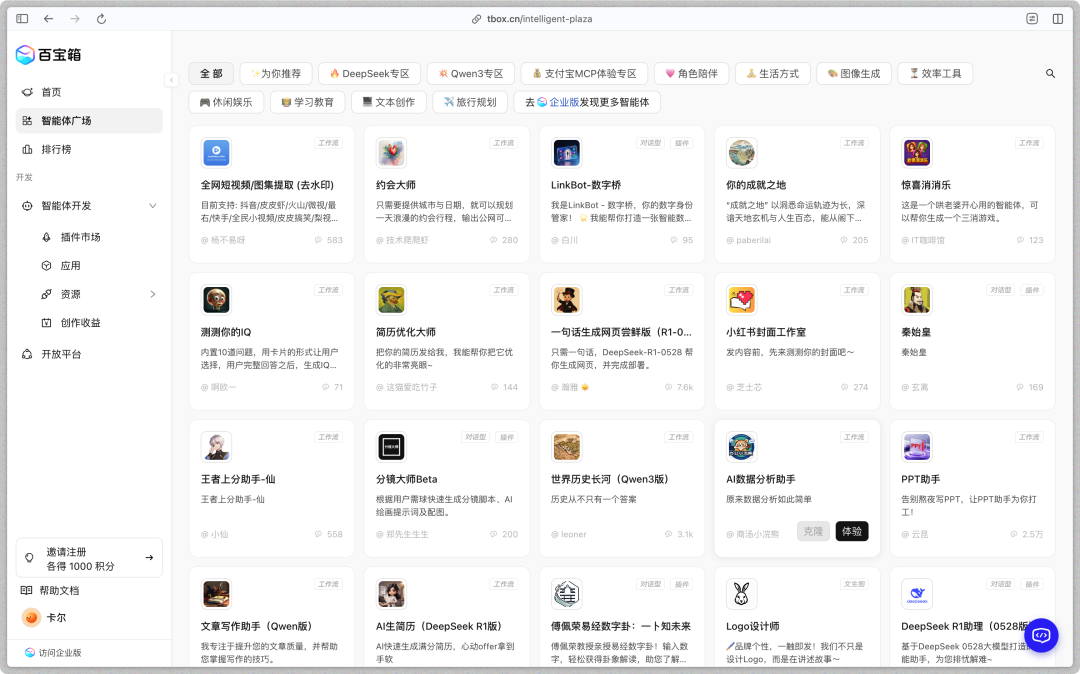
Task: Open 排行榜 in the sidebar
Action: [x=89, y=149]
